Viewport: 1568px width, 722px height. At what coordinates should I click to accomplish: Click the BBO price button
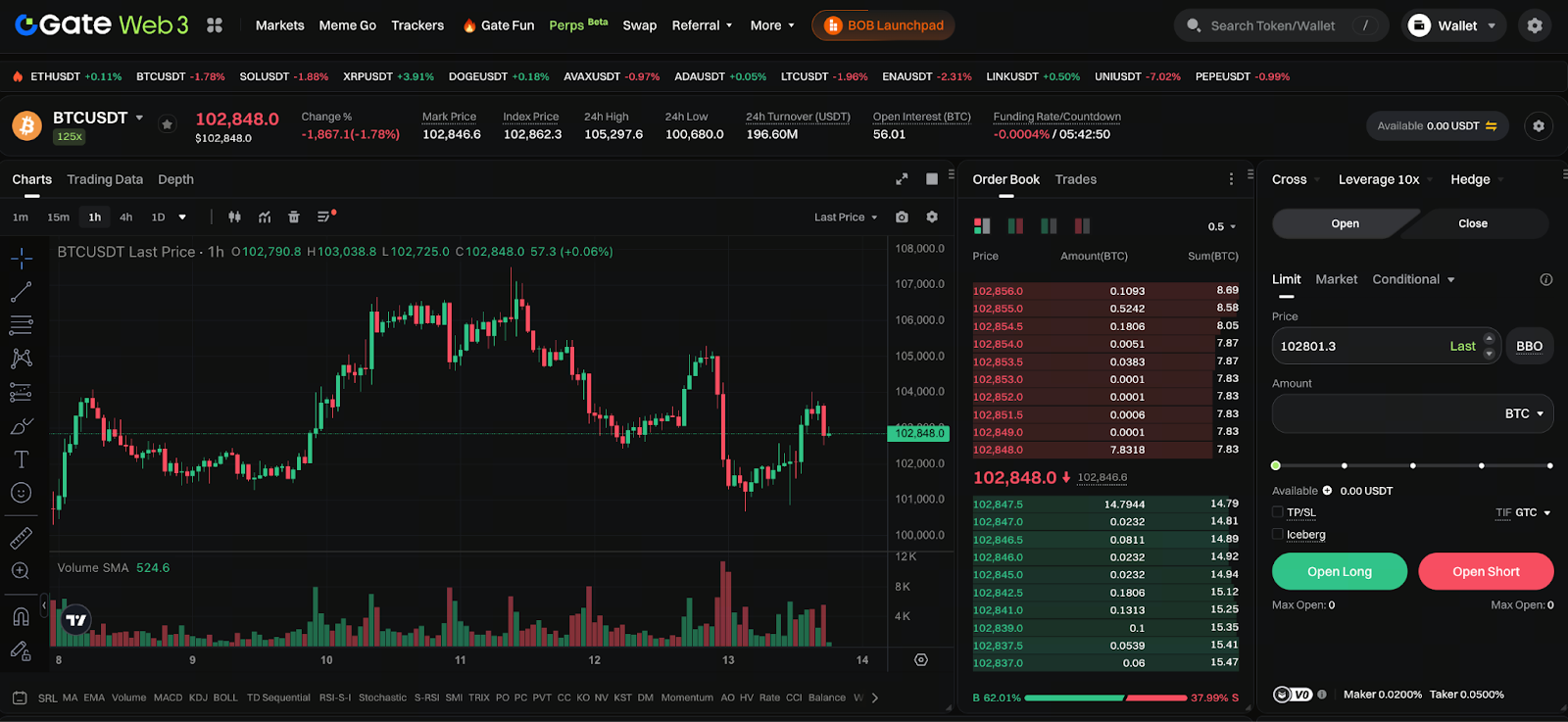1529,346
